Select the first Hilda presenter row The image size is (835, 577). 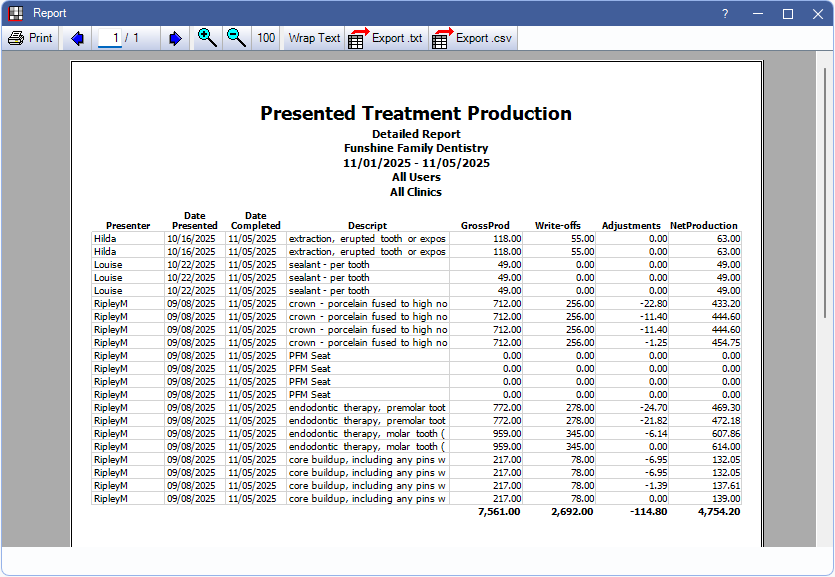pyautogui.click(x=107, y=239)
